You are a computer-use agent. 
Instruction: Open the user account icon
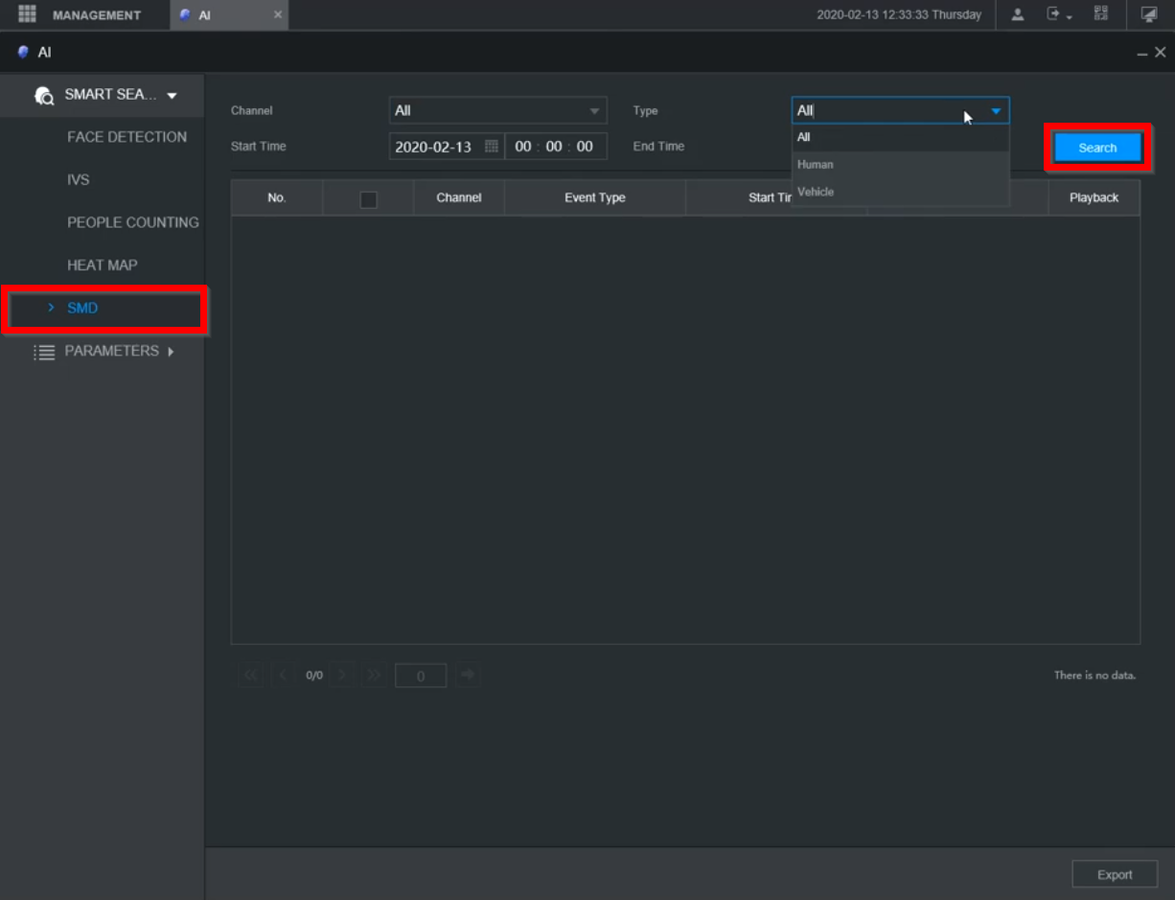click(x=1017, y=14)
